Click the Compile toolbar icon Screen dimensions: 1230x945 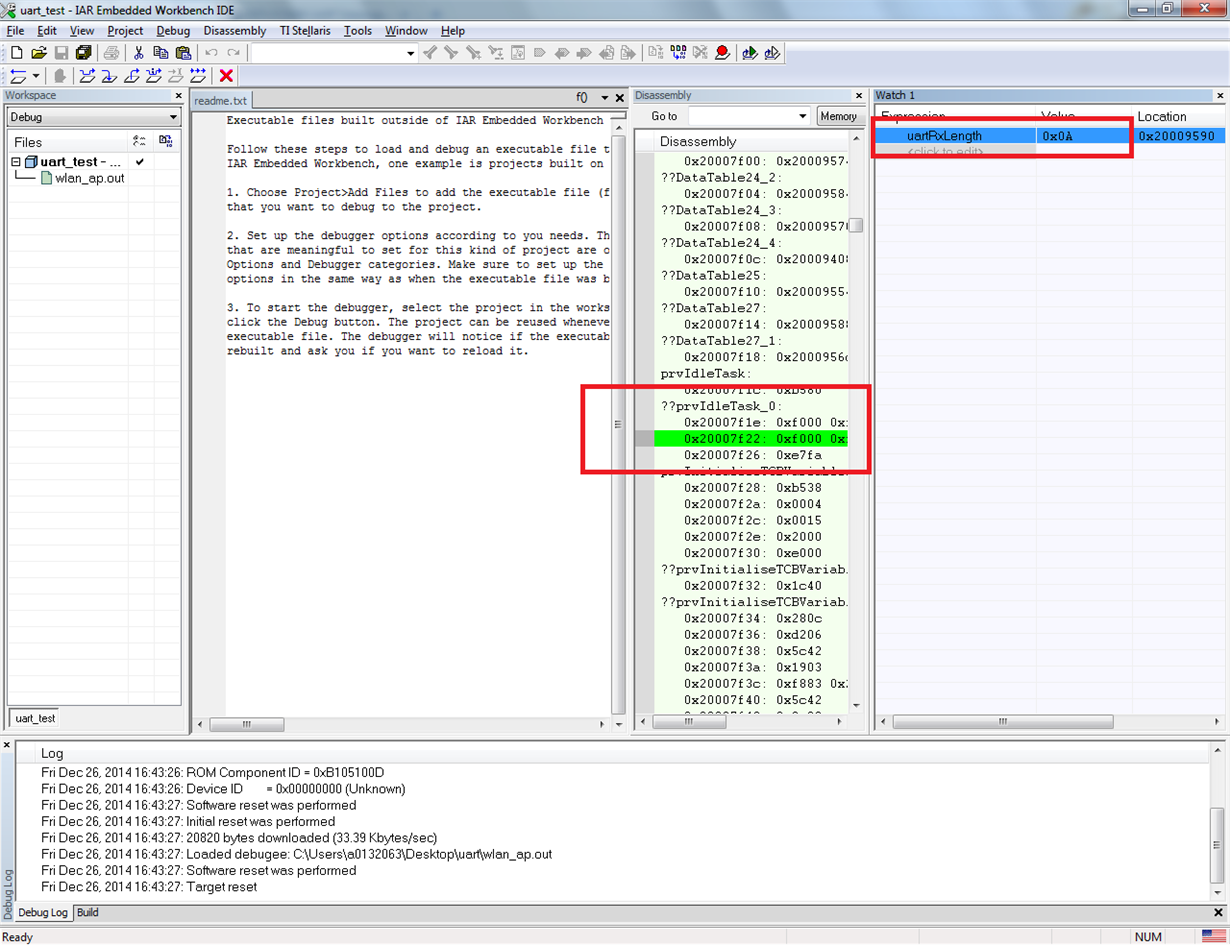655,53
